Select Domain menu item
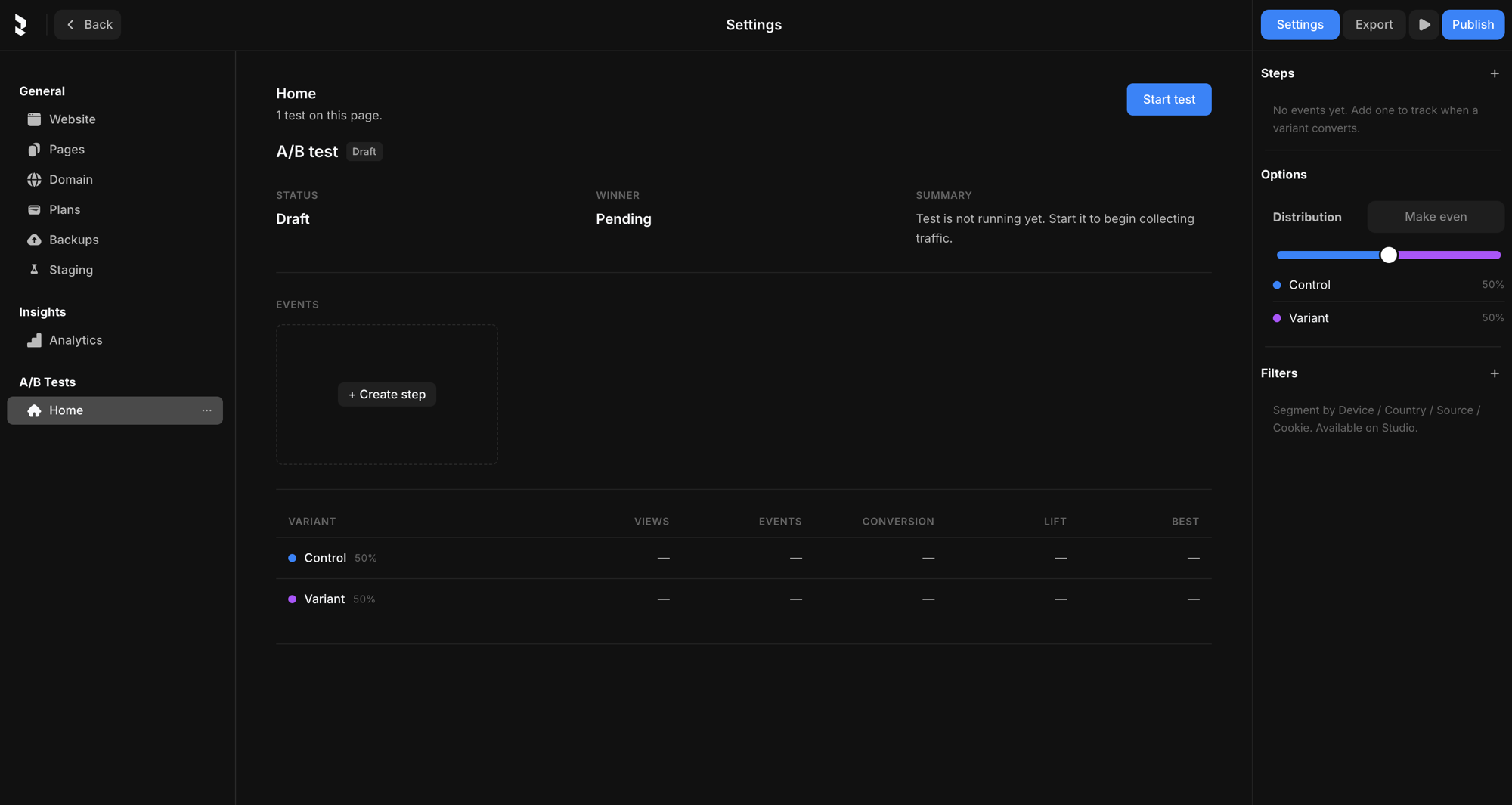 tap(115, 180)
